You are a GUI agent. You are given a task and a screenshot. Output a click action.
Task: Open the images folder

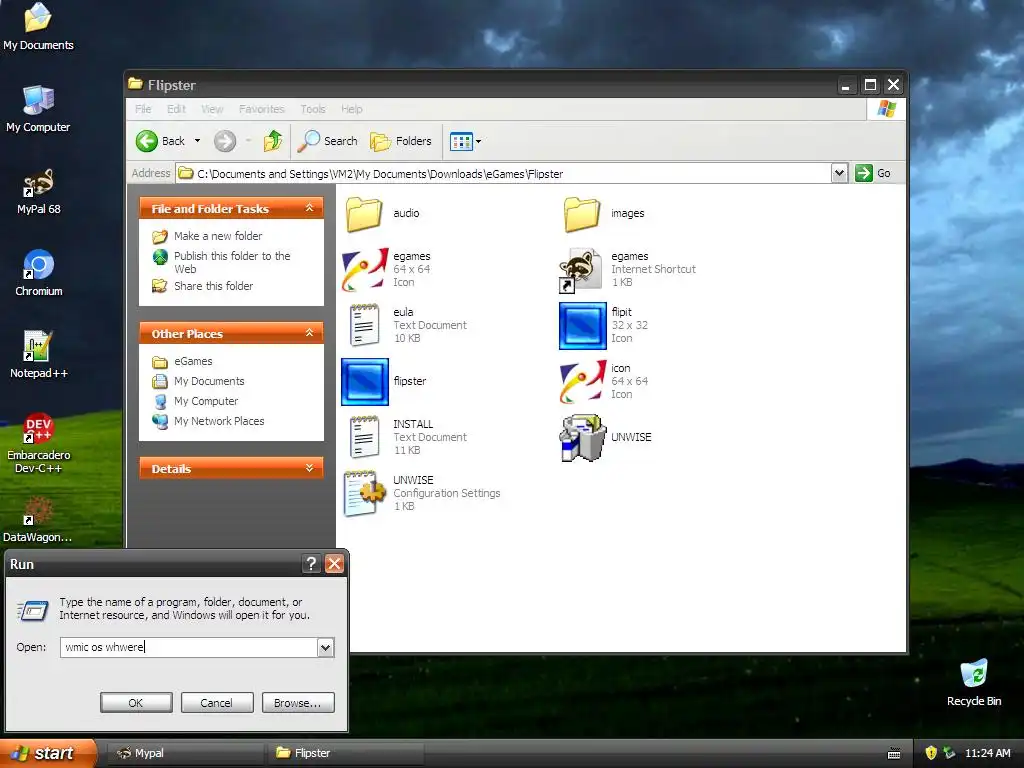click(603, 214)
